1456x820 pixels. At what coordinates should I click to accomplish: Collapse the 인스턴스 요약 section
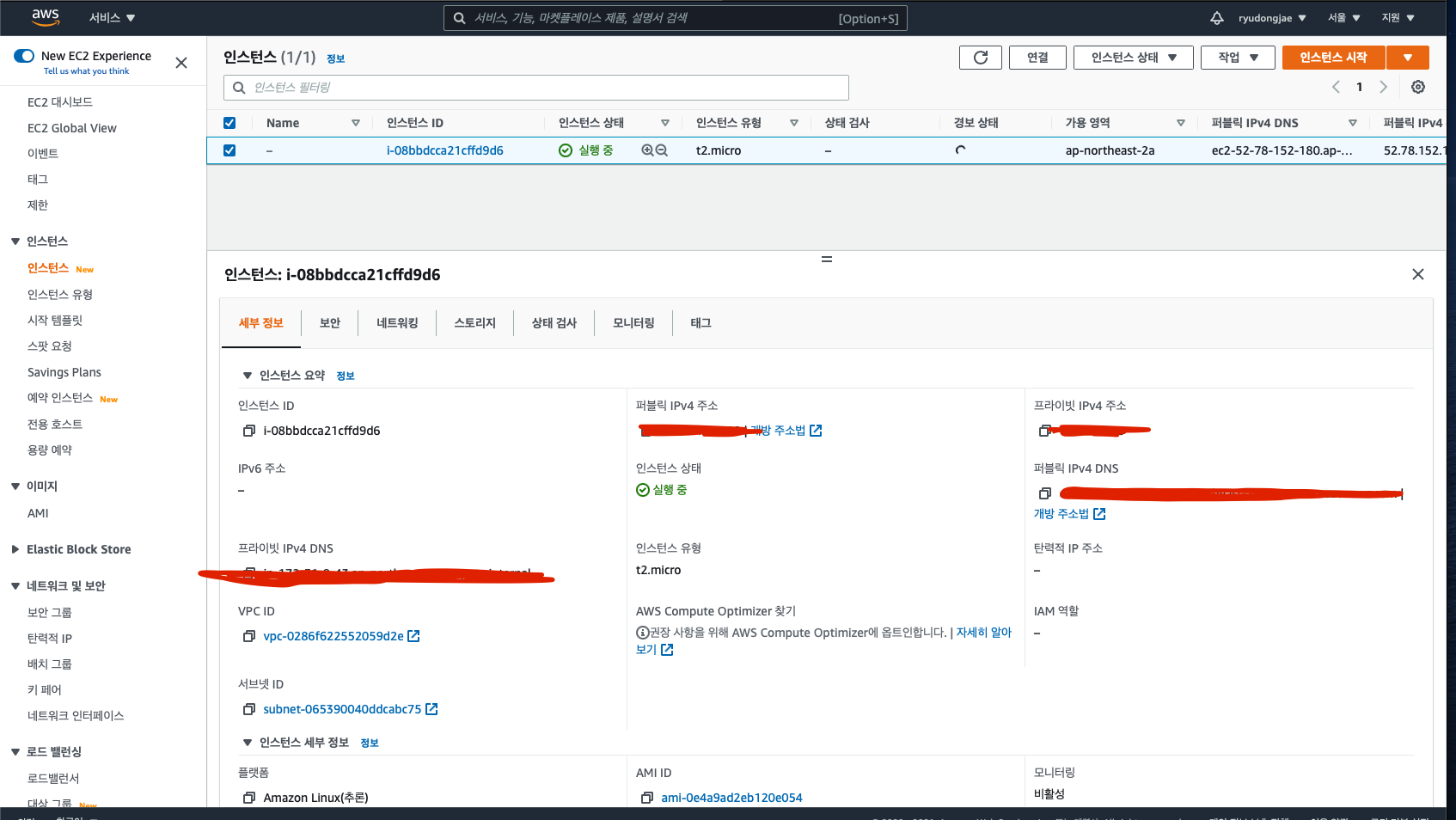(x=248, y=376)
